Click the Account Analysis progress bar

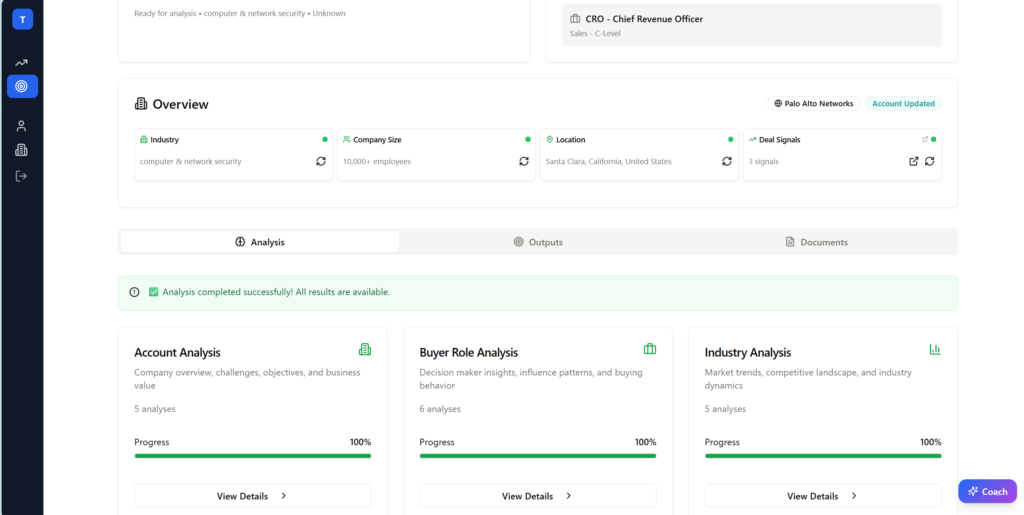click(x=252, y=456)
